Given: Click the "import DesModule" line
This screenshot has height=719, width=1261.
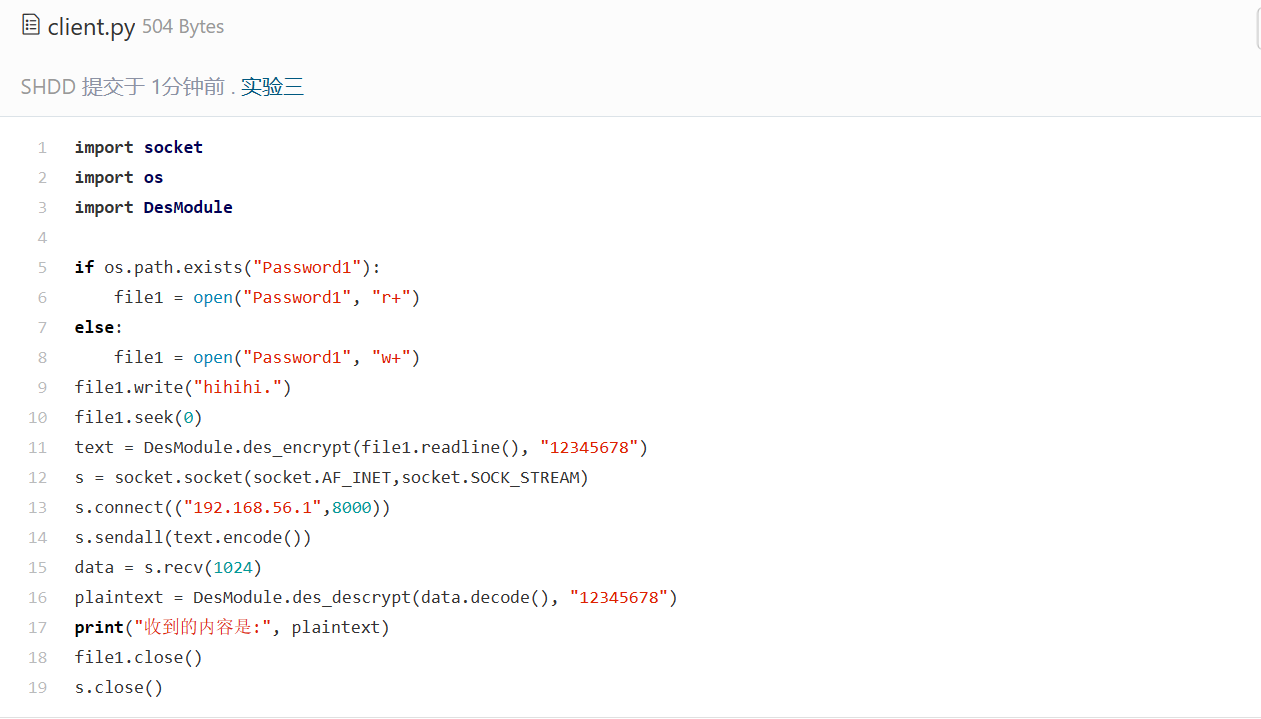Looking at the screenshot, I should tap(153, 207).
